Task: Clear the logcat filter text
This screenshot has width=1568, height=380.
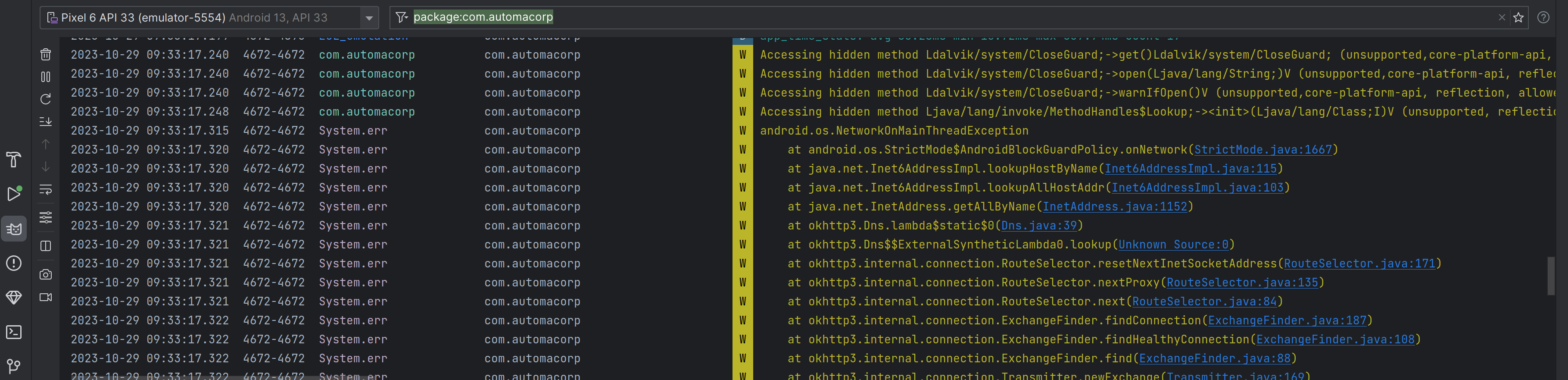Action: coord(1502,18)
